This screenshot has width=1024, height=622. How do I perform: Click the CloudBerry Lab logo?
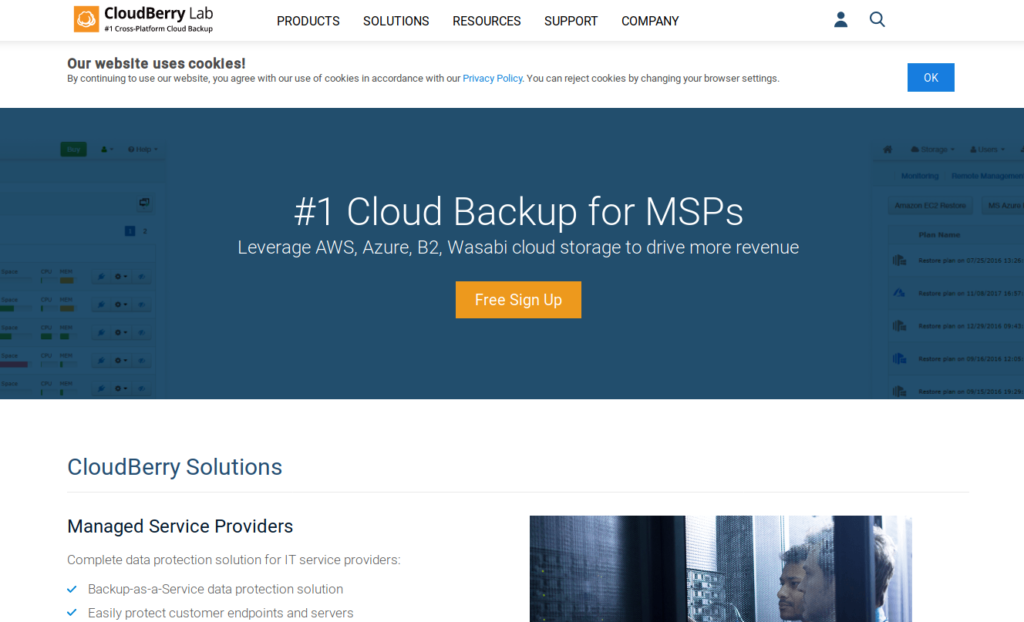click(144, 19)
